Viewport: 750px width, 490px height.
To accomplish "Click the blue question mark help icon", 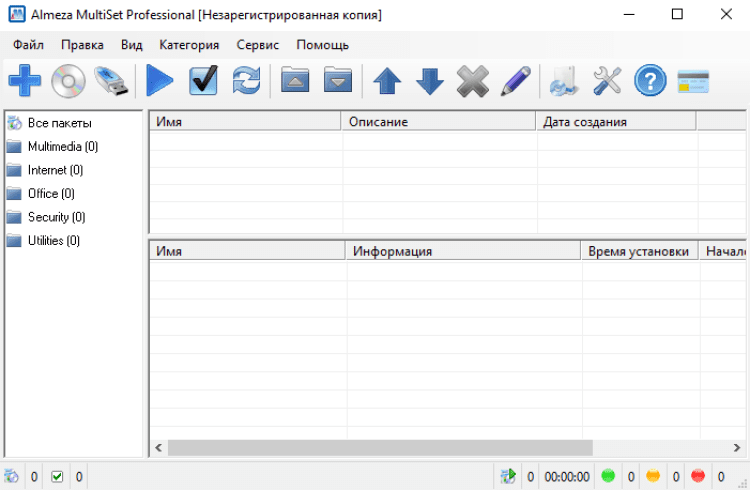I will click(650, 80).
